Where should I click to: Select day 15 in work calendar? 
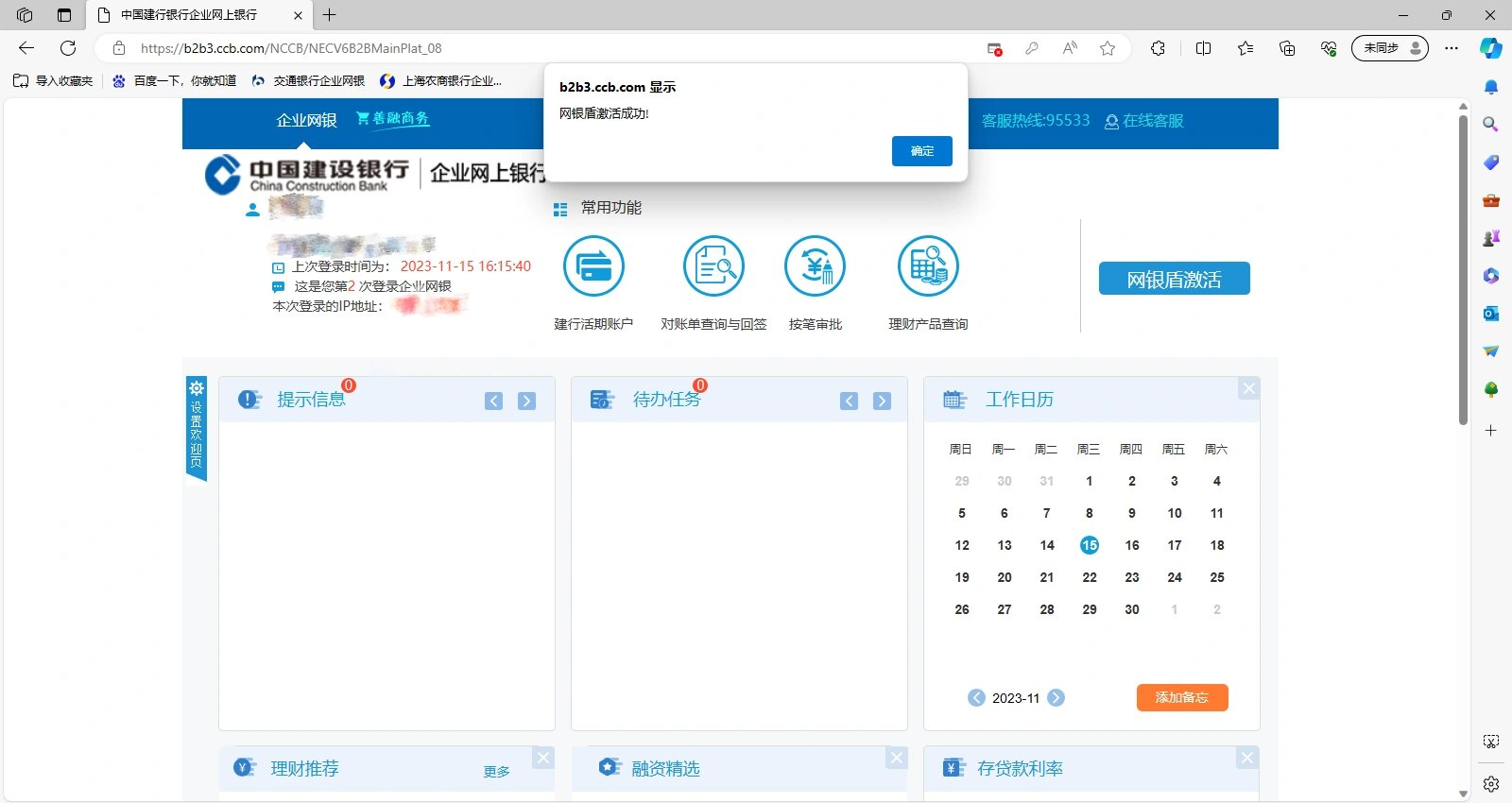[1090, 545]
